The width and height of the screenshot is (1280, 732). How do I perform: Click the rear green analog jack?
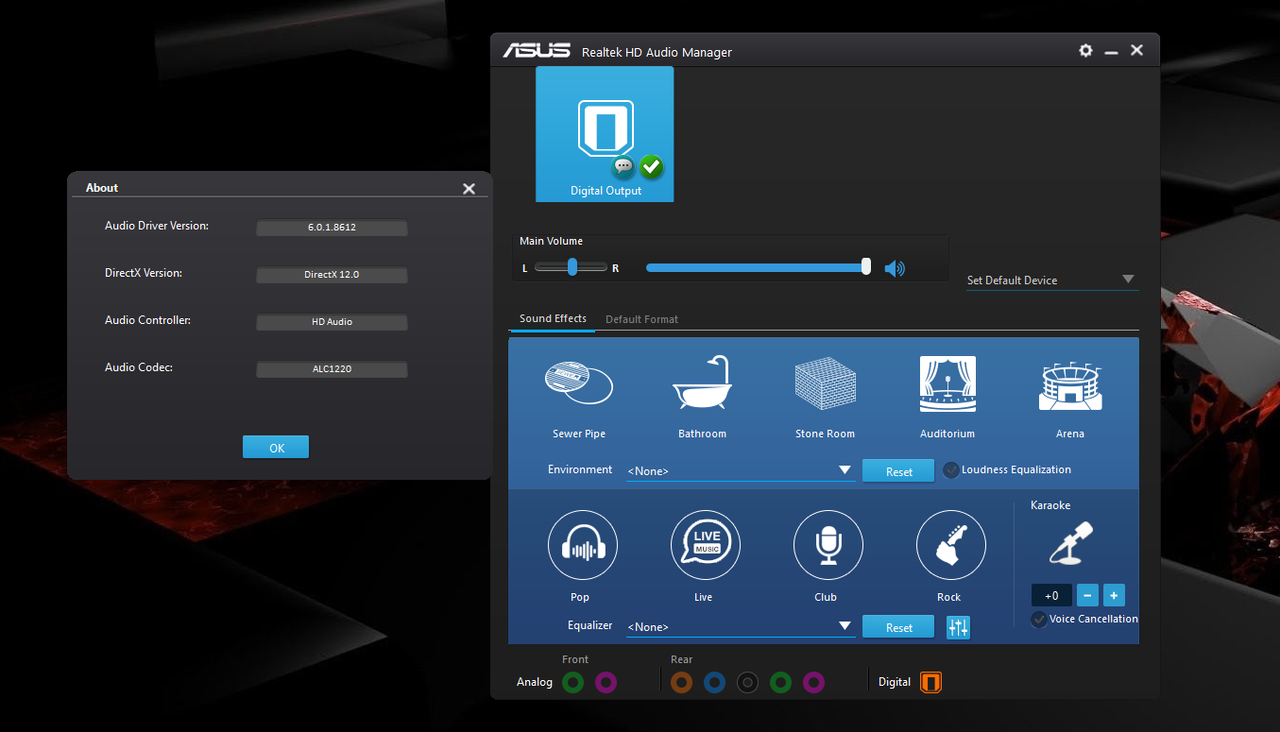(x=781, y=683)
